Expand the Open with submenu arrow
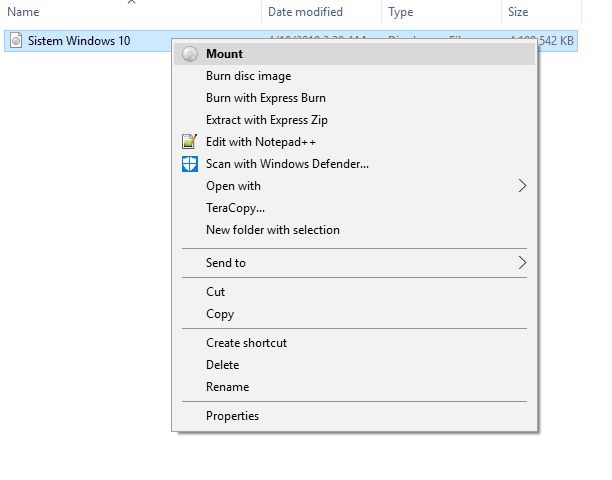Screen dimensions: 612x480 [522, 186]
